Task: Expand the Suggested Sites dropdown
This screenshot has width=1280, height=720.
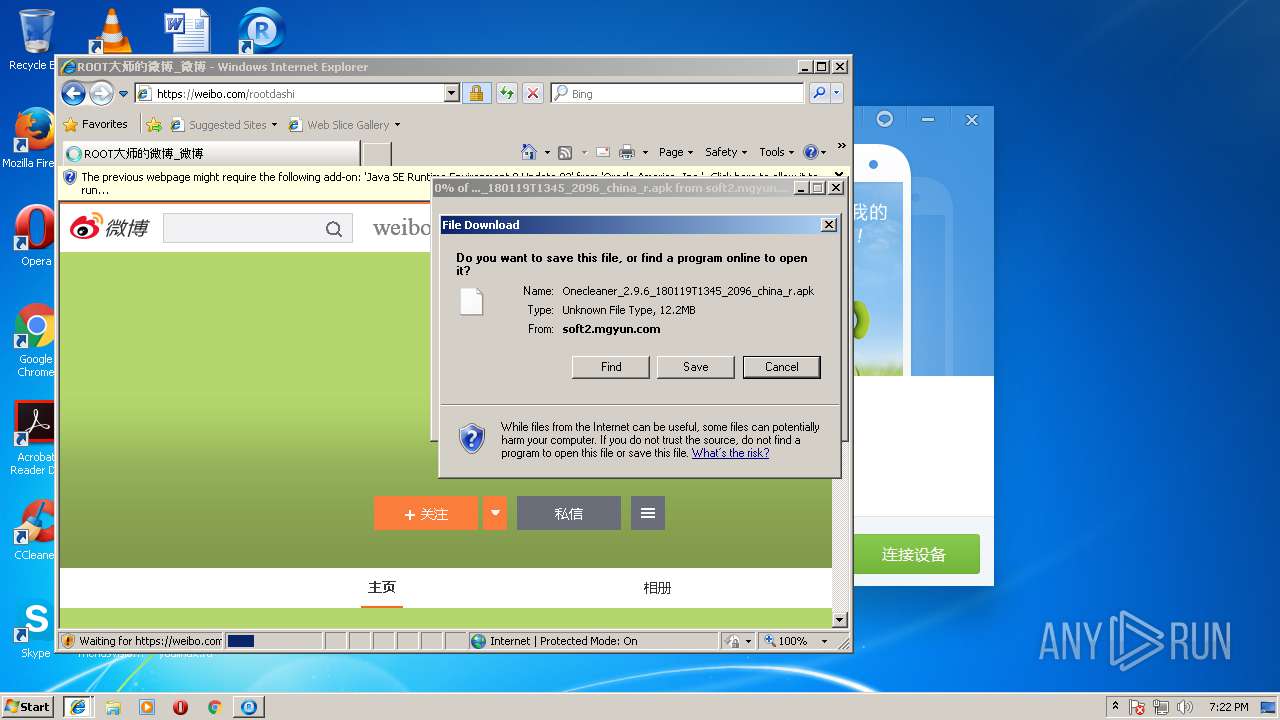Action: click(274, 125)
